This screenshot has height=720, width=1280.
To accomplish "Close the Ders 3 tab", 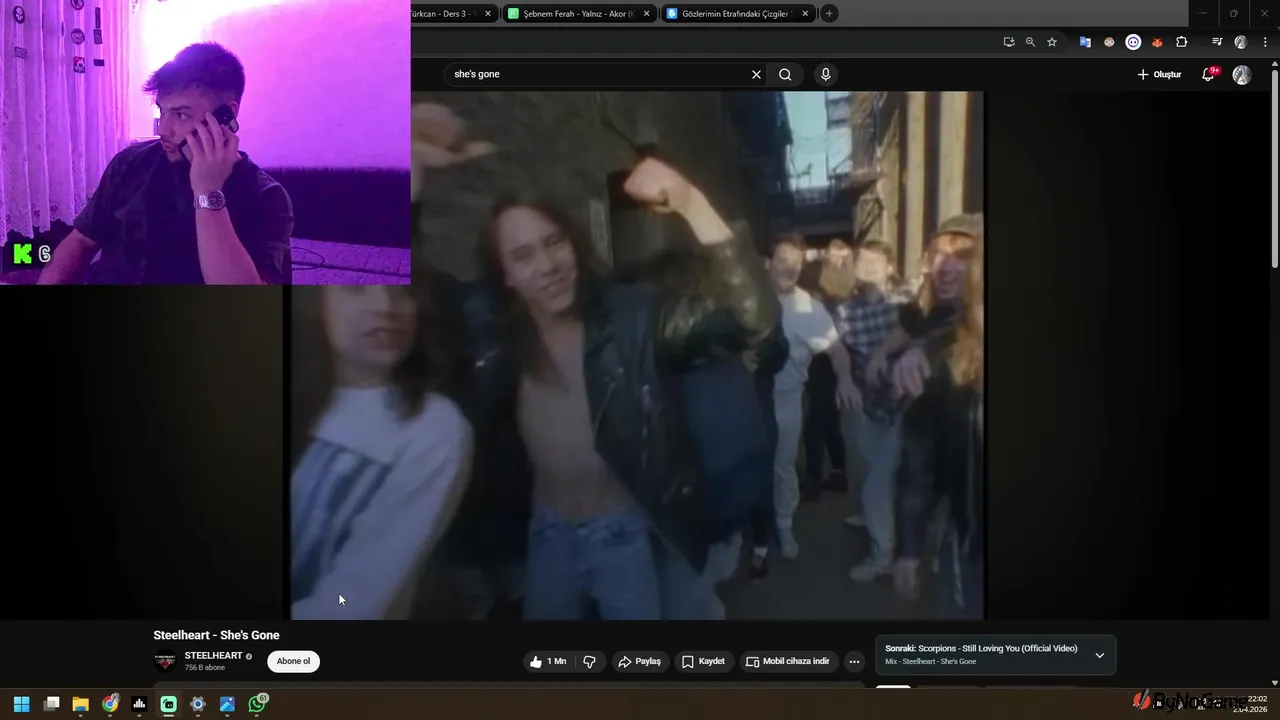I will 488,14.
